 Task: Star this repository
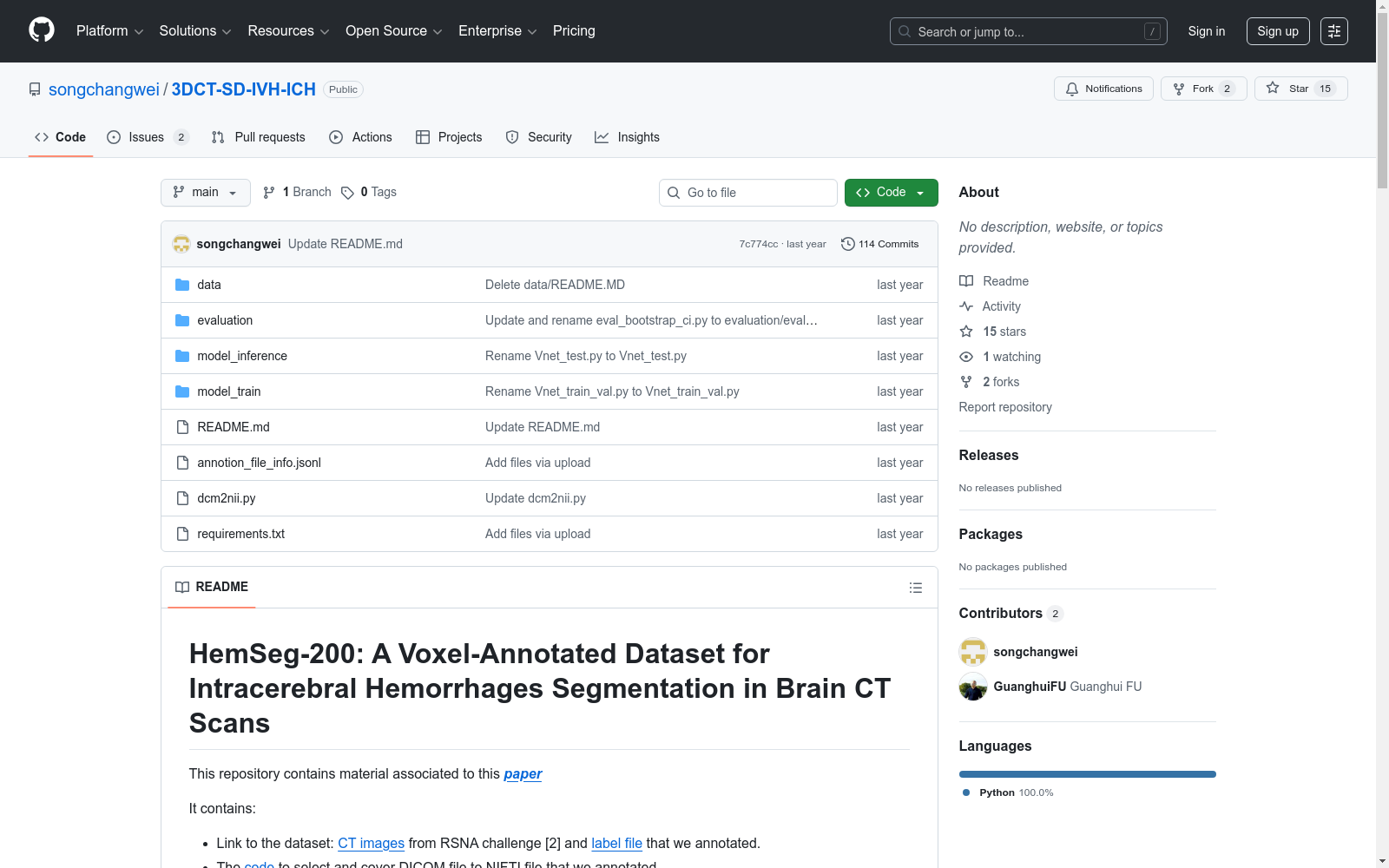pos(1300,89)
